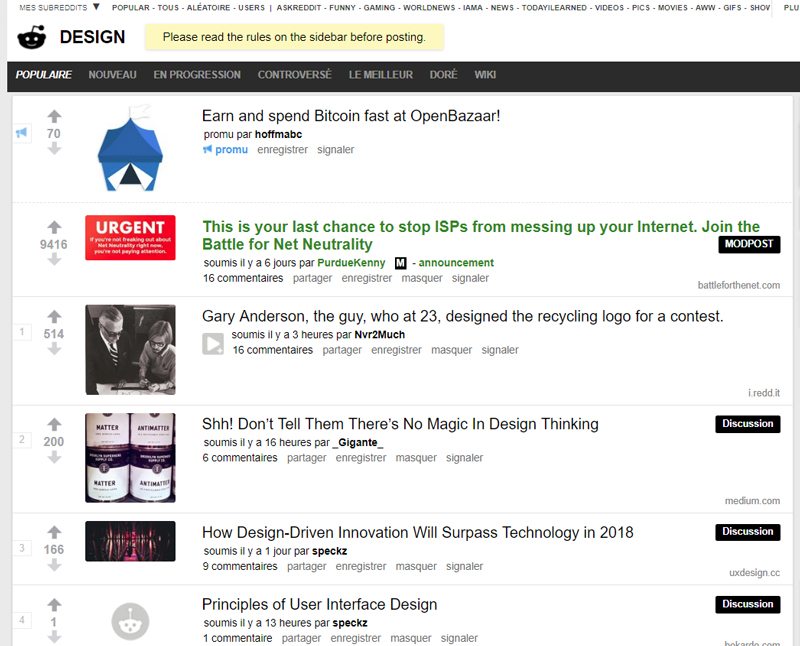Click the MODPOST flair badge
The height and width of the screenshot is (646, 800).
tap(749, 244)
